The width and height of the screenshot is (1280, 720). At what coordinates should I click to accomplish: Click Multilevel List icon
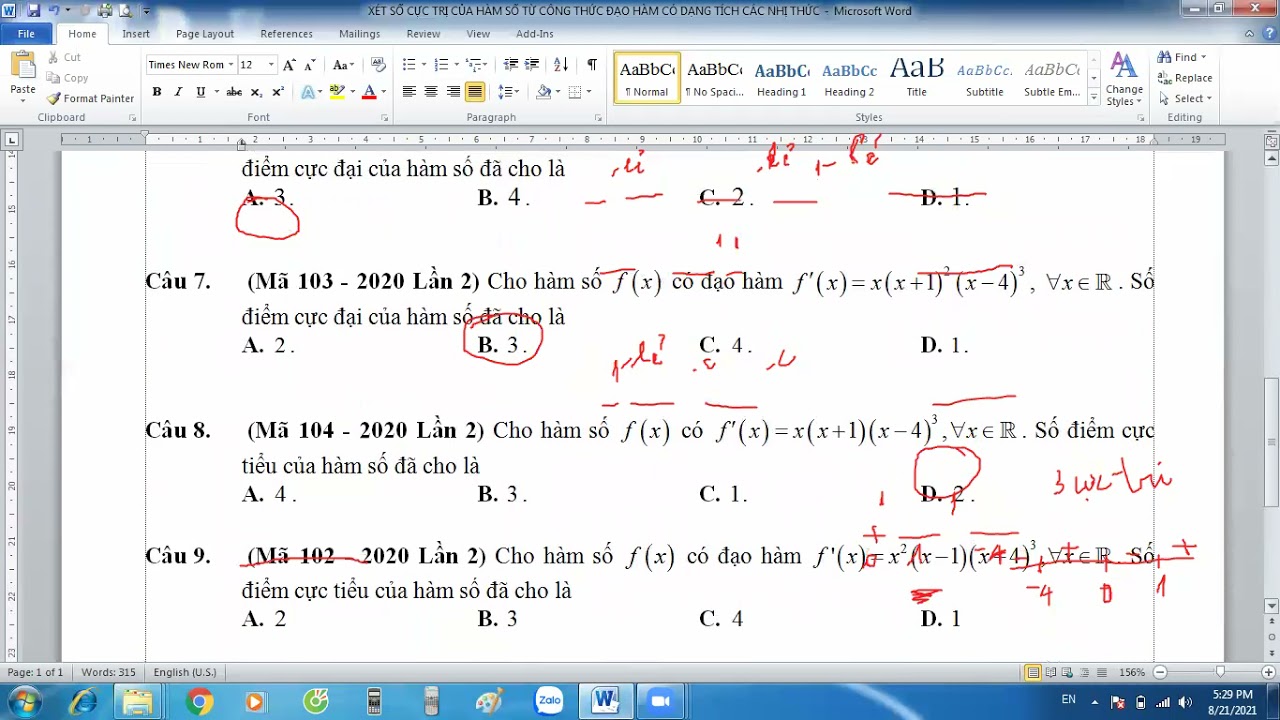(x=474, y=65)
